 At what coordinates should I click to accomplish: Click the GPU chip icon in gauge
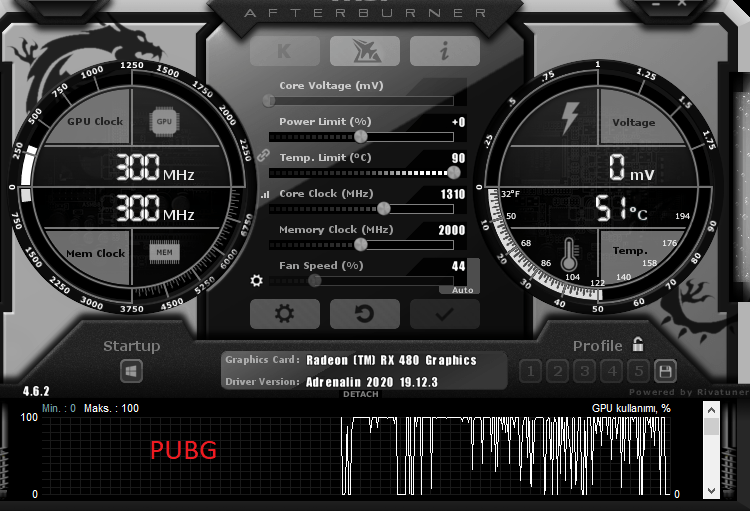[164, 122]
